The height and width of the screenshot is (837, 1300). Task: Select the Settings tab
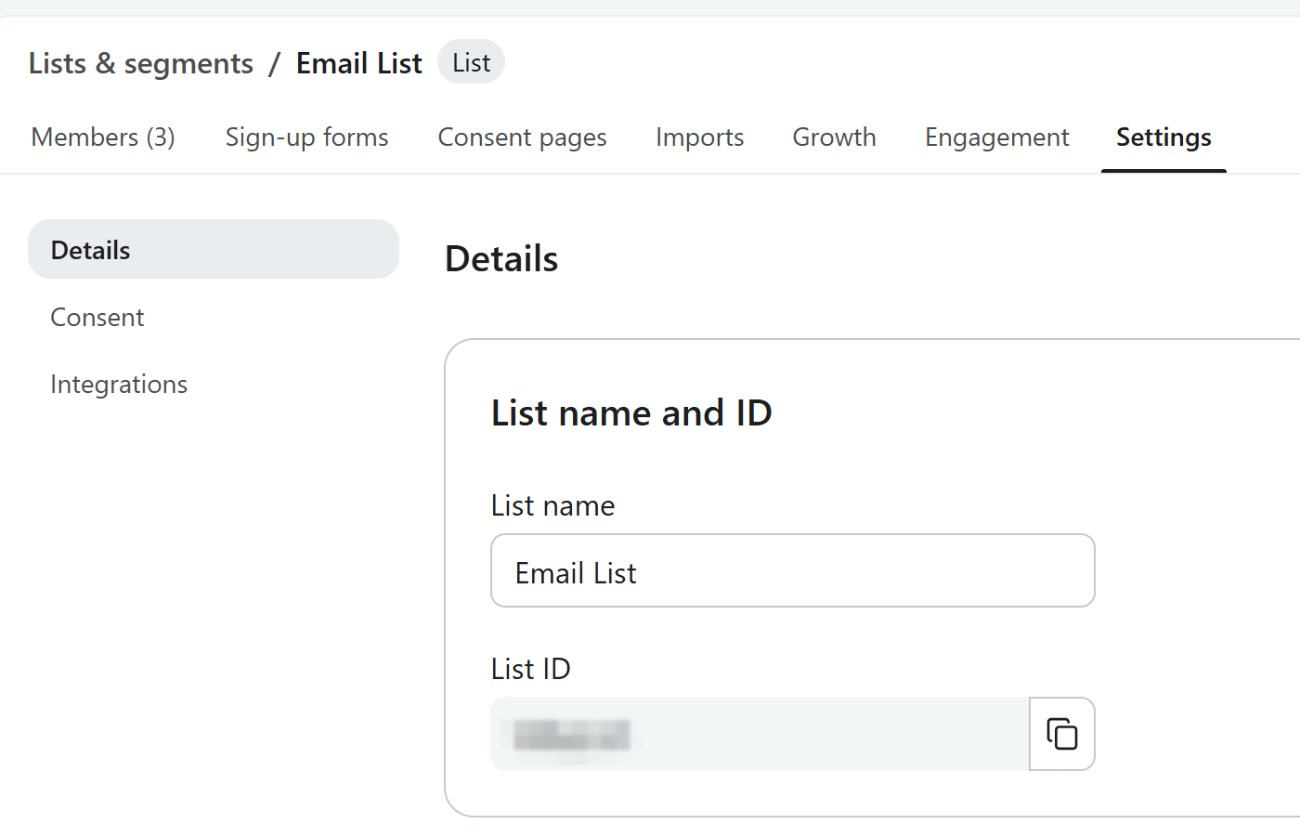[1164, 137]
